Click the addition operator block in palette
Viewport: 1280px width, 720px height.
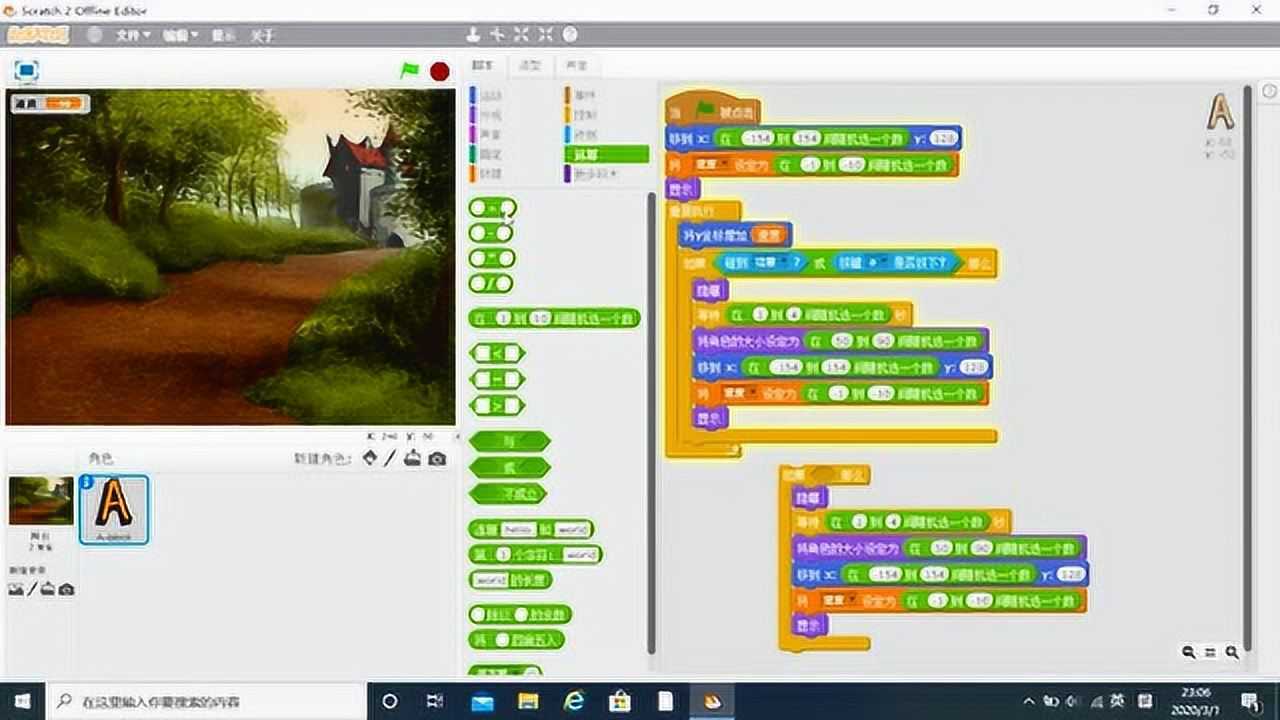click(492, 208)
